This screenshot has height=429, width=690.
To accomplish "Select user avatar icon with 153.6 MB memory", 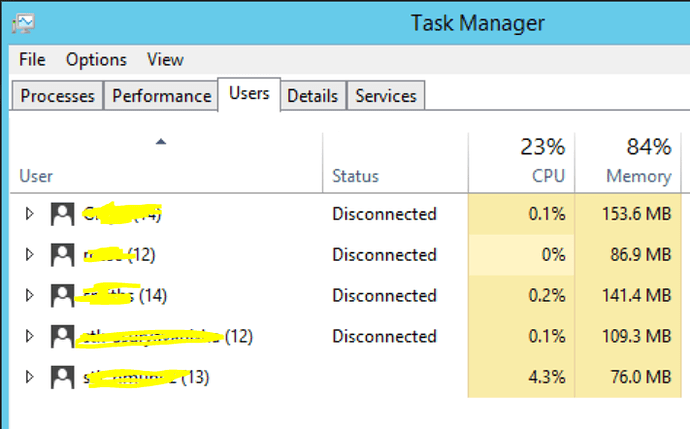I will tap(62, 214).
